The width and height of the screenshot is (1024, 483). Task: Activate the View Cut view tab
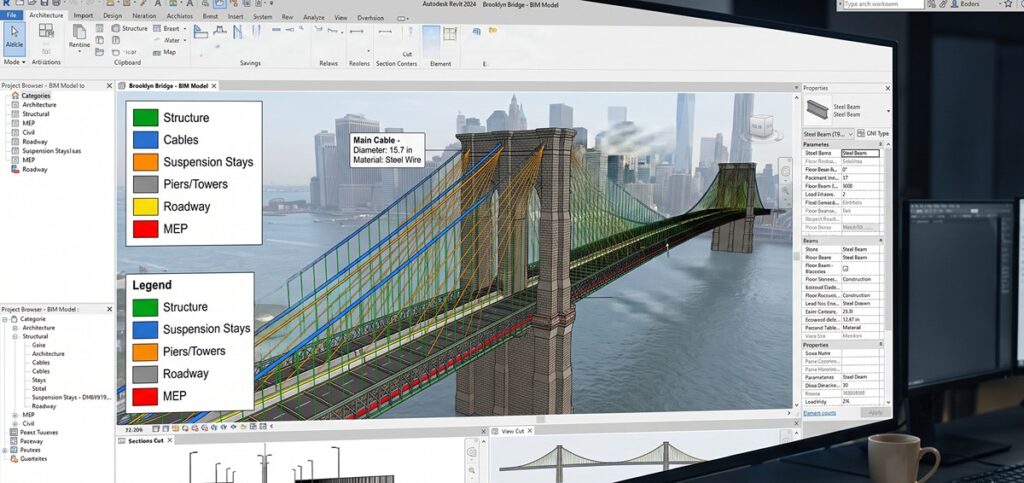tap(512, 431)
